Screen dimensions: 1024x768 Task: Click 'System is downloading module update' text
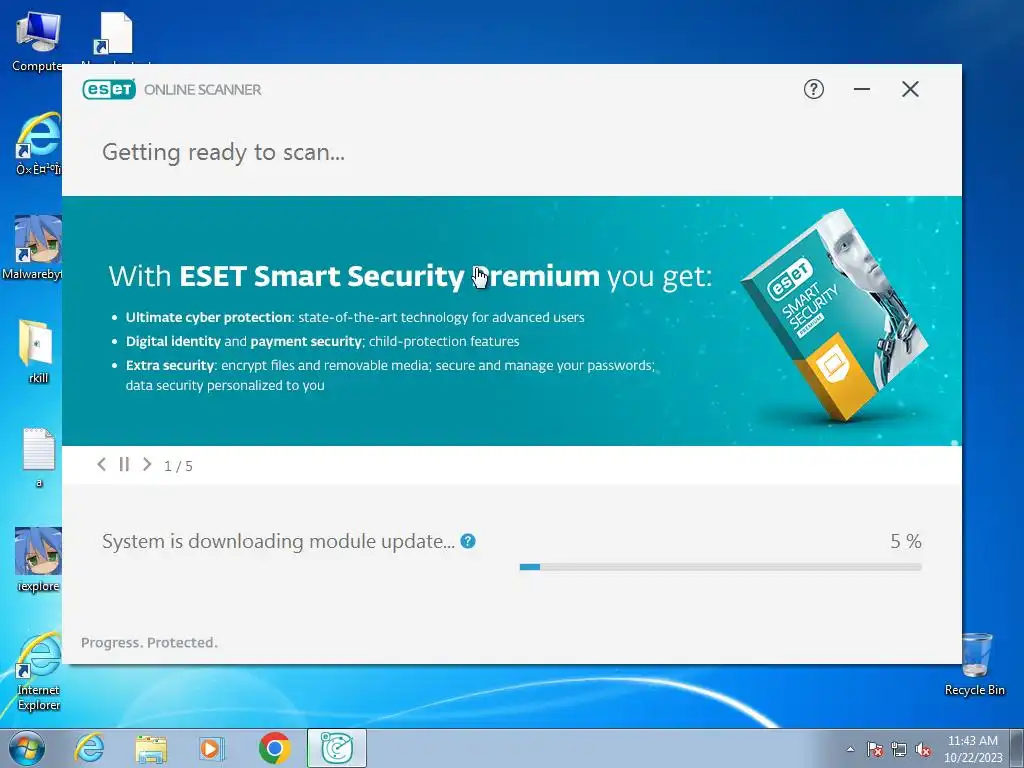pyautogui.click(x=278, y=541)
